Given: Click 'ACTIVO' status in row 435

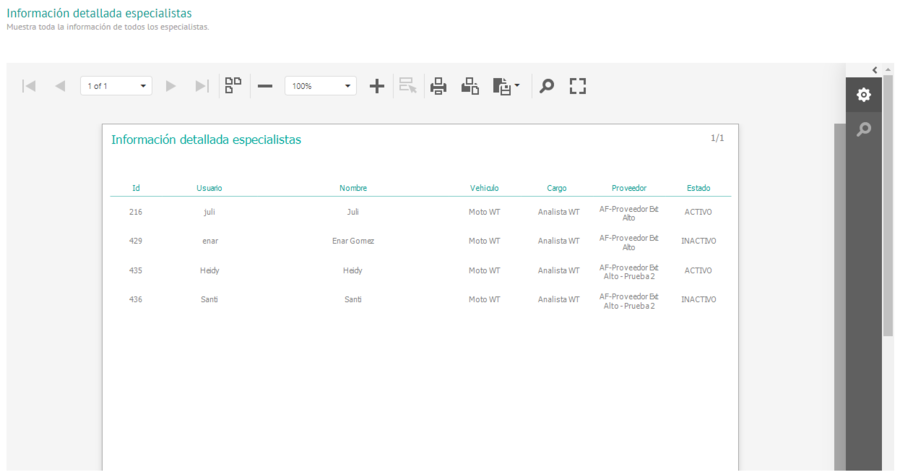Looking at the screenshot, I should [698, 270].
